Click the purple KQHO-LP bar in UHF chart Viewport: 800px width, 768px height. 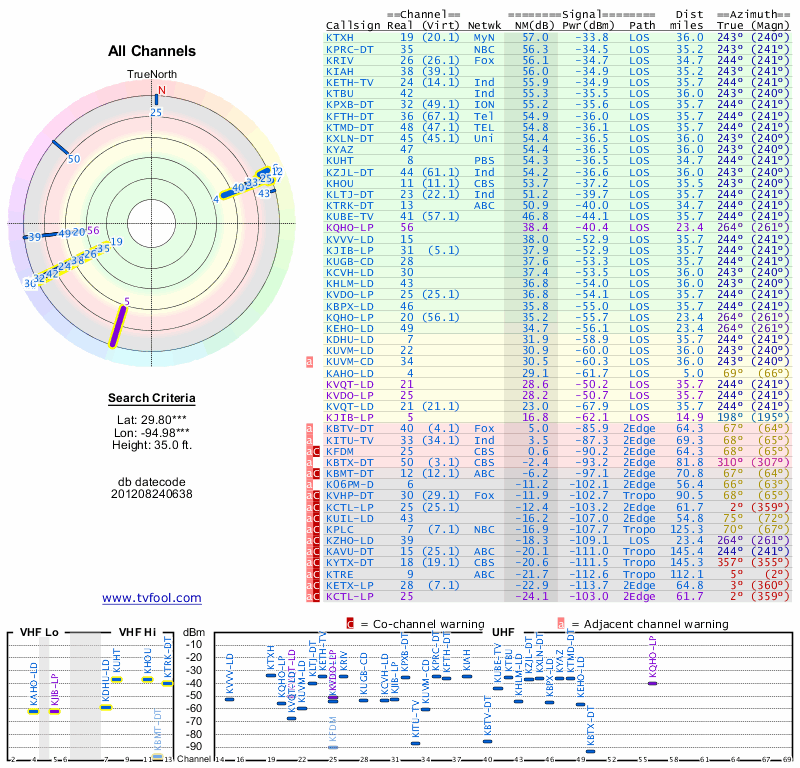tap(652, 682)
